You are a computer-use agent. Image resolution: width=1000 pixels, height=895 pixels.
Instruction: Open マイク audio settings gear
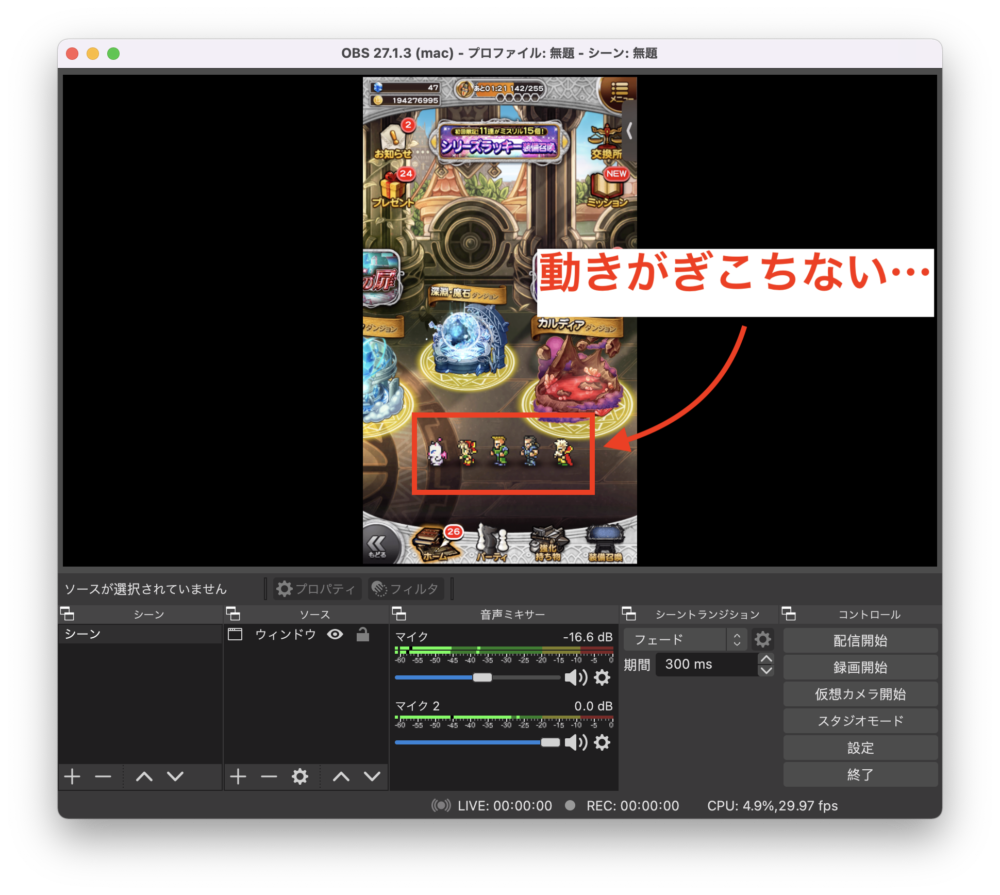(x=602, y=677)
